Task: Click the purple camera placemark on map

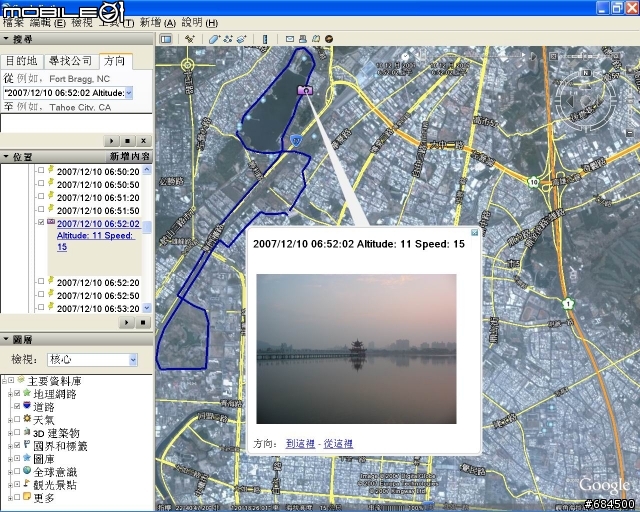Action: 305,90
